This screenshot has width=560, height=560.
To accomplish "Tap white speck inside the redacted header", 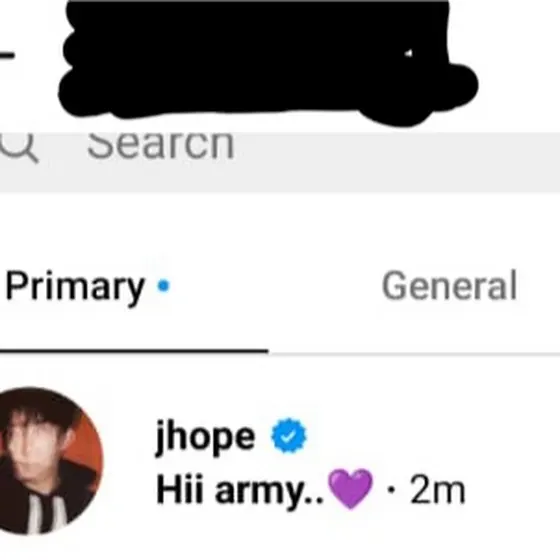I will pyautogui.click(x=409, y=54).
